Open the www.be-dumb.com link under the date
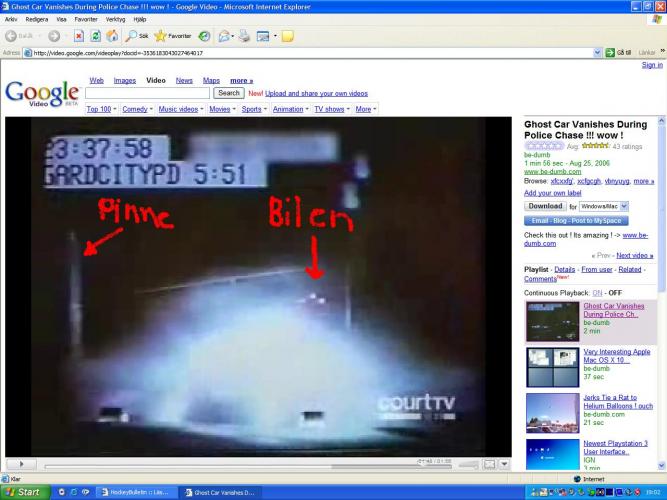 553,171
